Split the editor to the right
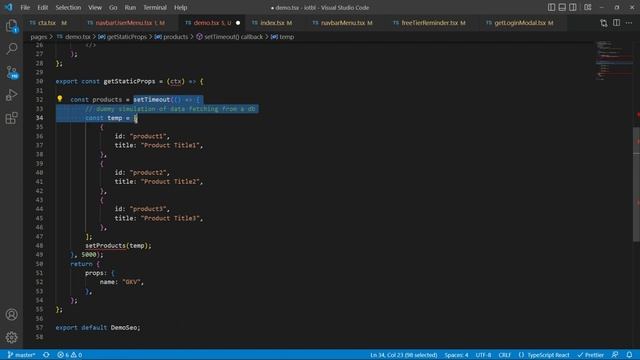This screenshot has width=640, height=360. [616, 23]
